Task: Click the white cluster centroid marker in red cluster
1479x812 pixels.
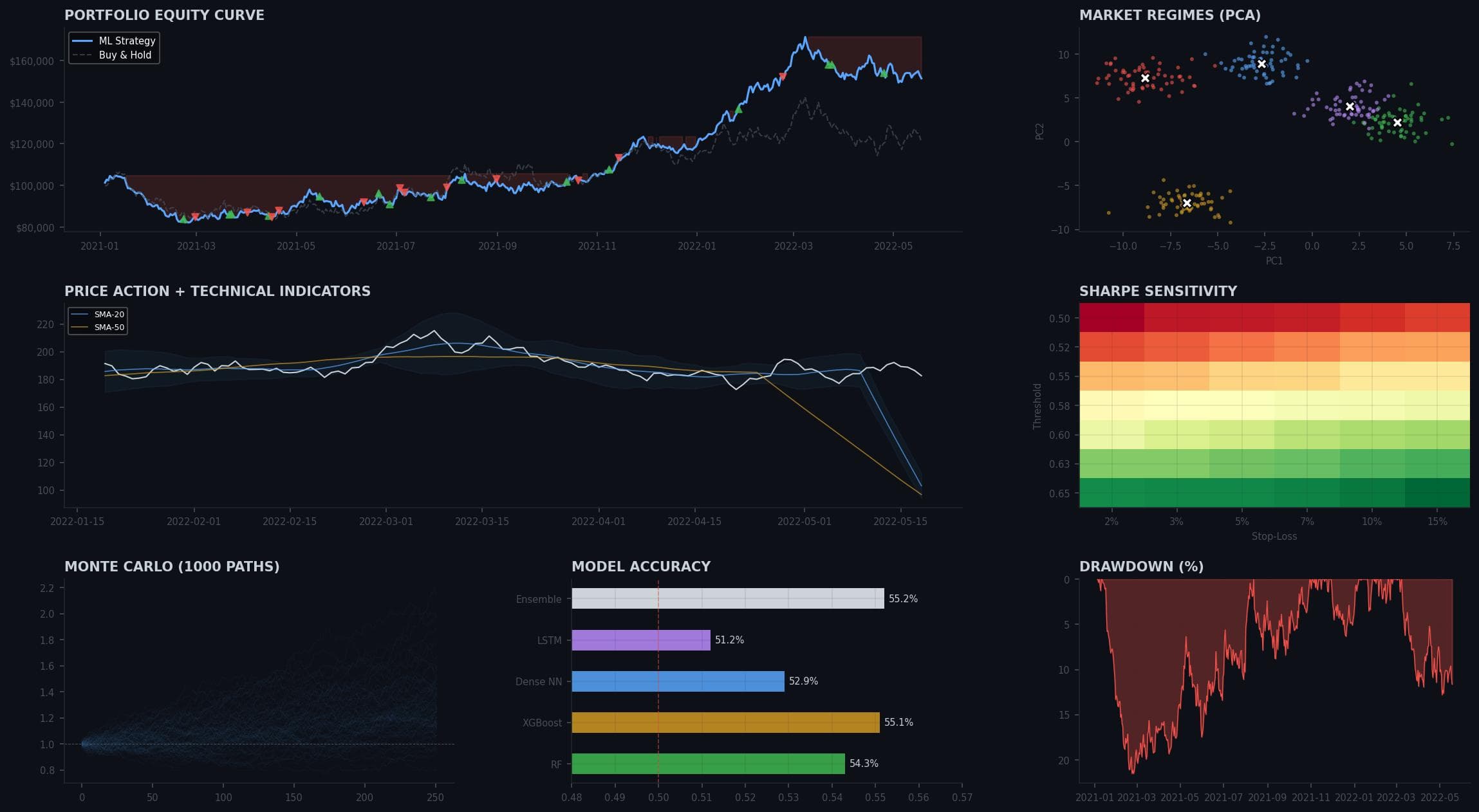Action: 1146,78
